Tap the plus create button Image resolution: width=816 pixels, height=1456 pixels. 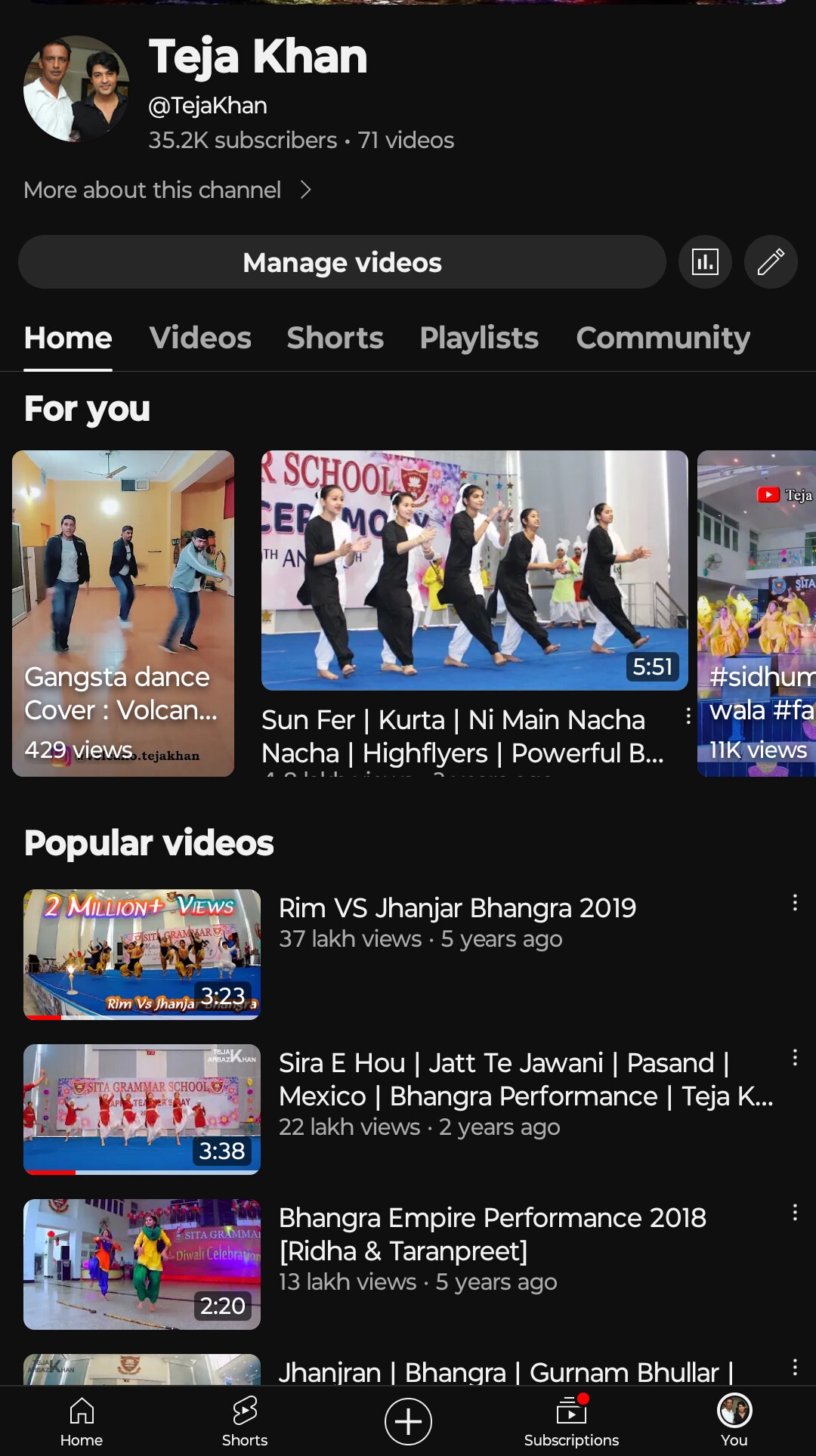[x=408, y=1421]
